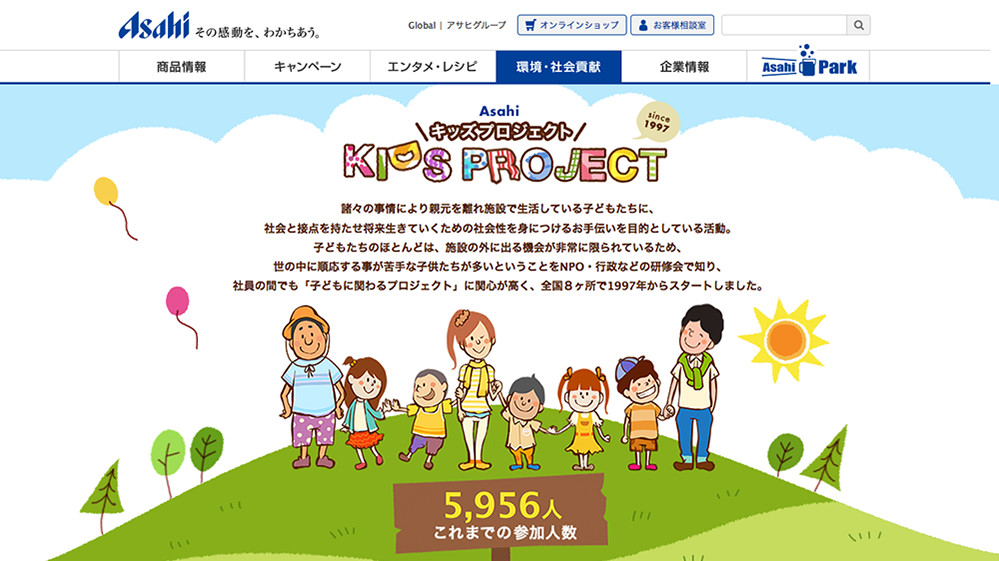Select the エンタメ・レシピ tab
The height and width of the screenshot is (561, 999).
click(x=433, y=67)
